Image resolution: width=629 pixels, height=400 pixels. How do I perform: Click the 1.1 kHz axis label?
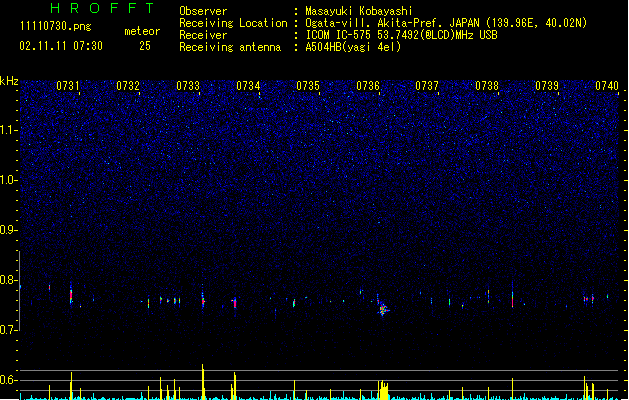tap(8, 130)
